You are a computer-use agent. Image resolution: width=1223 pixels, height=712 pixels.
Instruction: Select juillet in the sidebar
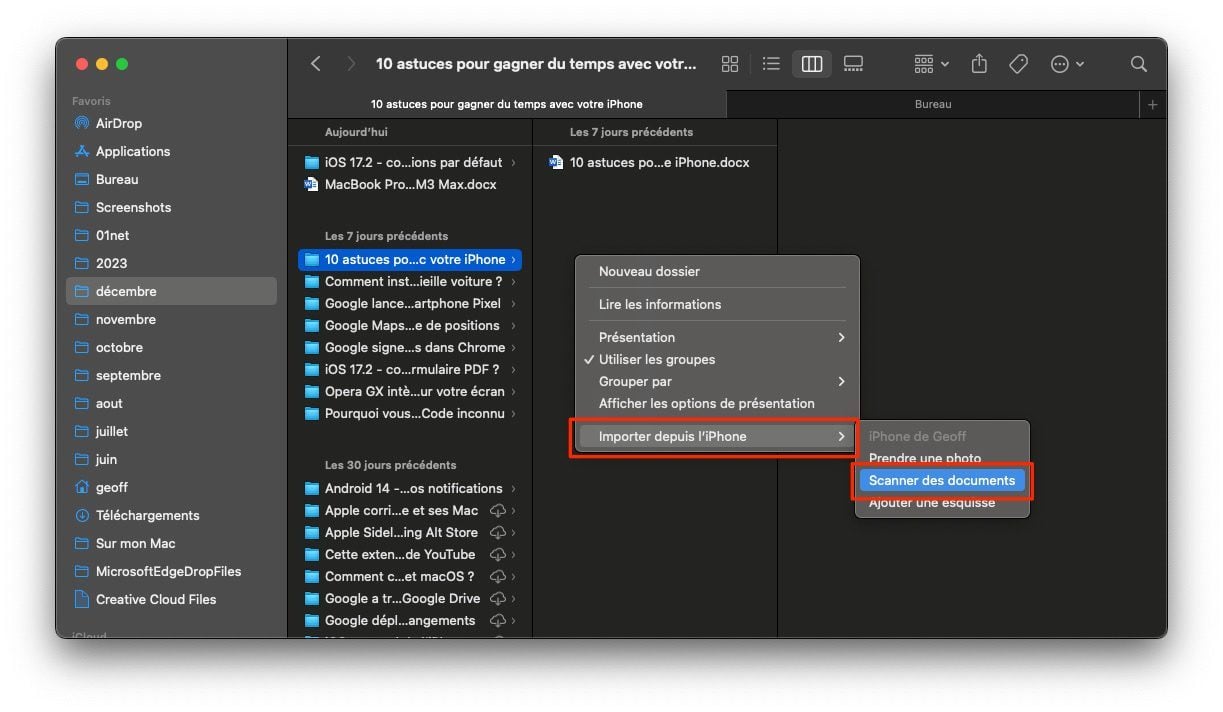(x=171, y=431)
